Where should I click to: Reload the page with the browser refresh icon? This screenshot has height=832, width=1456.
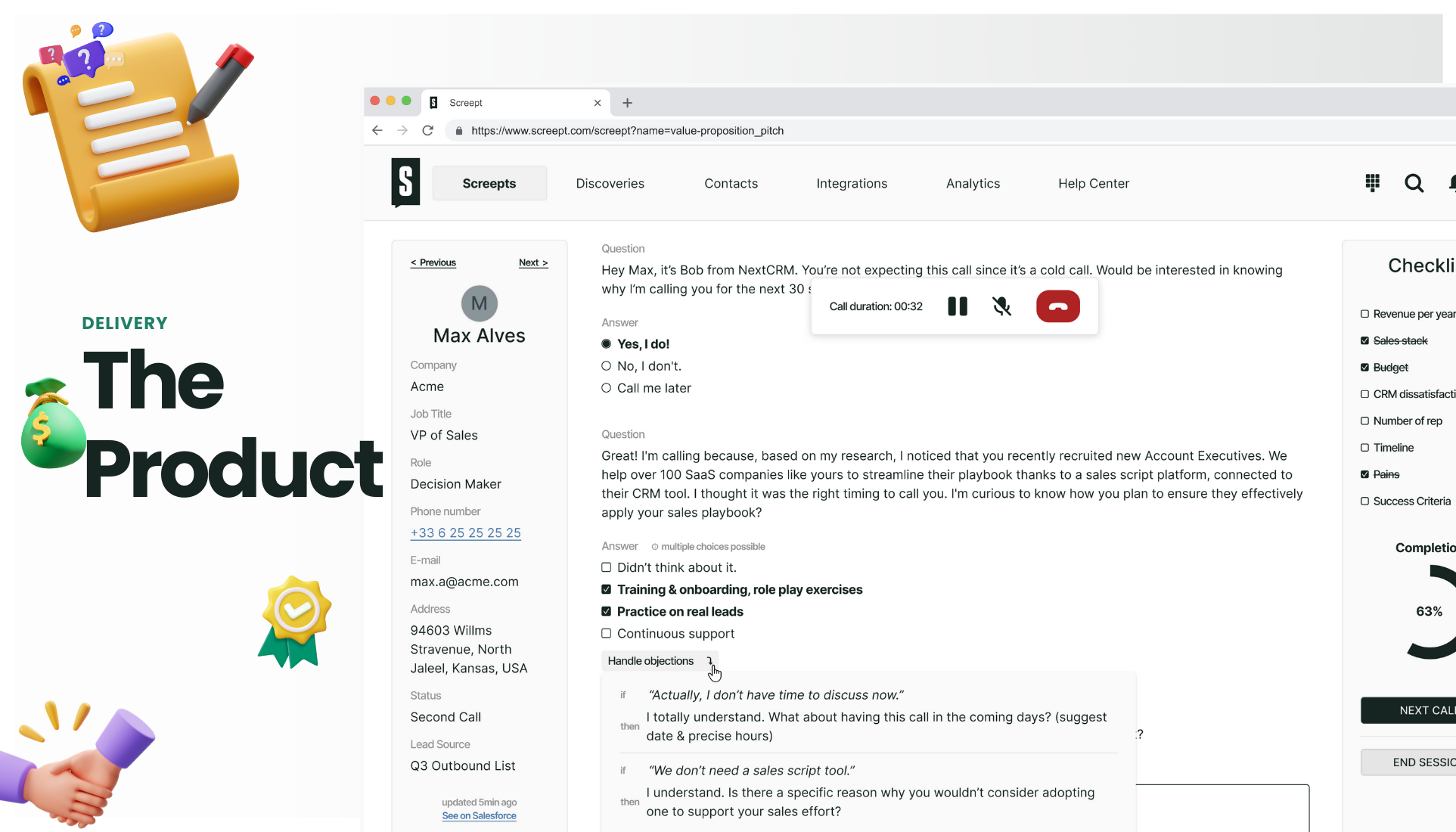pos(427,130)
